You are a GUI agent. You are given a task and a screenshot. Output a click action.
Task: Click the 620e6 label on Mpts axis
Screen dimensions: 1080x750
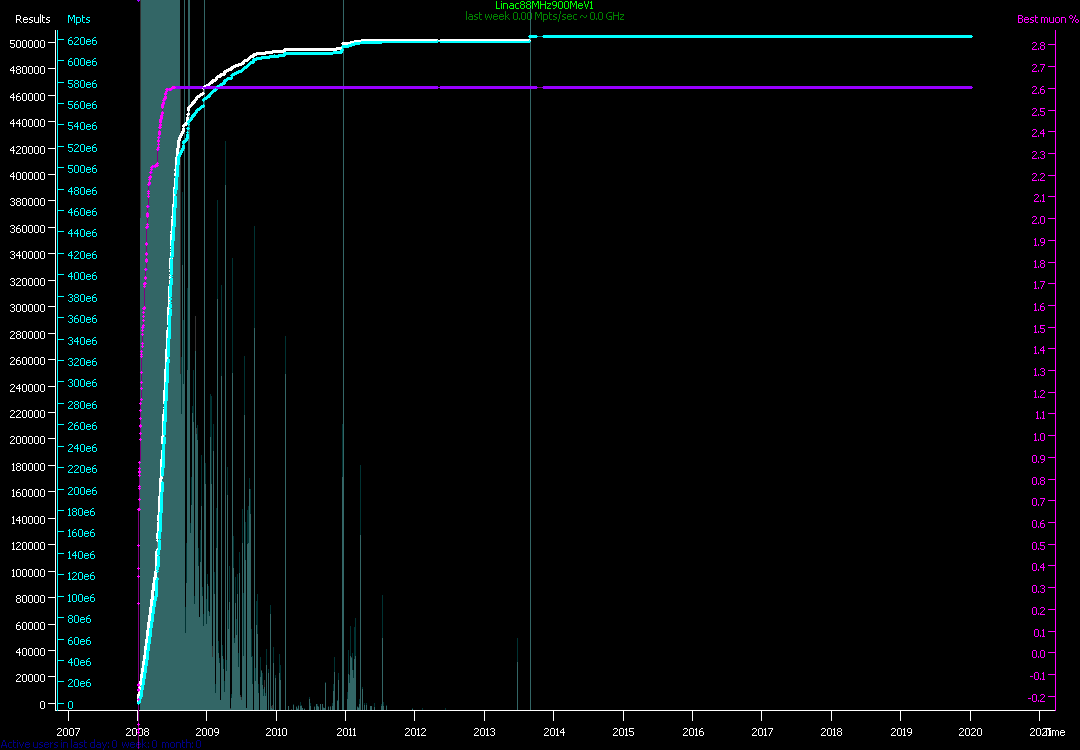pos(82,41)
